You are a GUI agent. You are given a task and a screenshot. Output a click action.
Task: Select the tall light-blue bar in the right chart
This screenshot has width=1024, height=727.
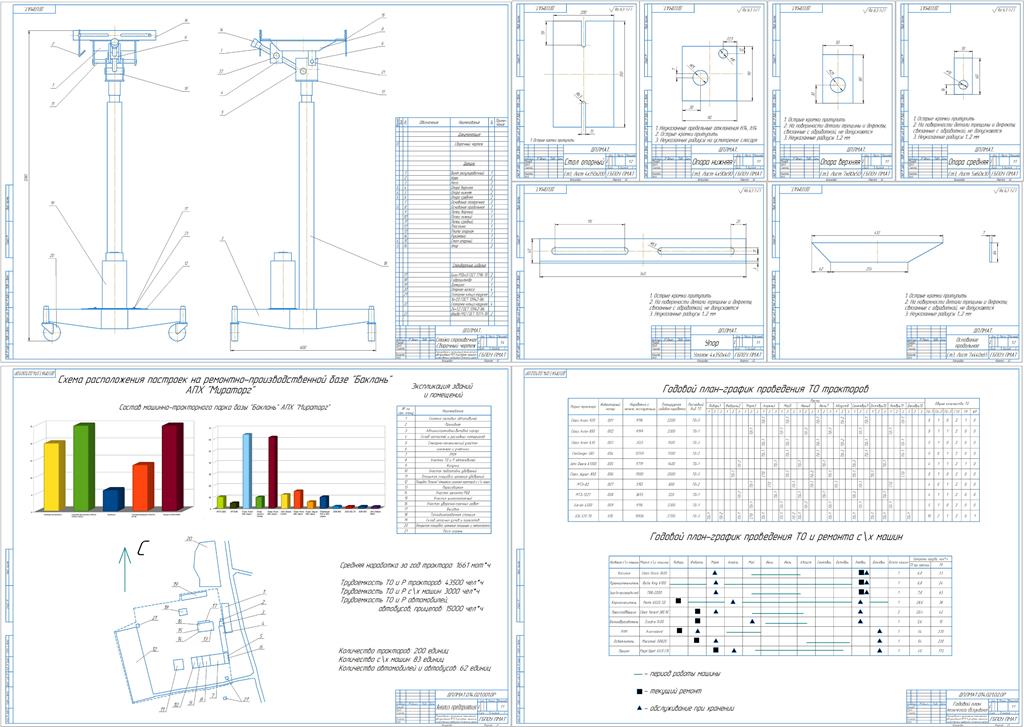tap(247, 470)
